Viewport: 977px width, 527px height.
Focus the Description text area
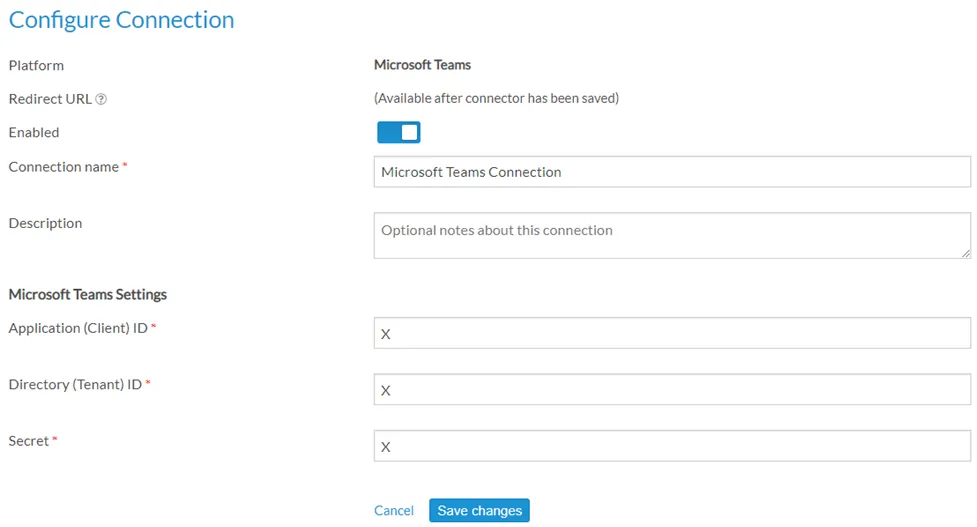672,235
